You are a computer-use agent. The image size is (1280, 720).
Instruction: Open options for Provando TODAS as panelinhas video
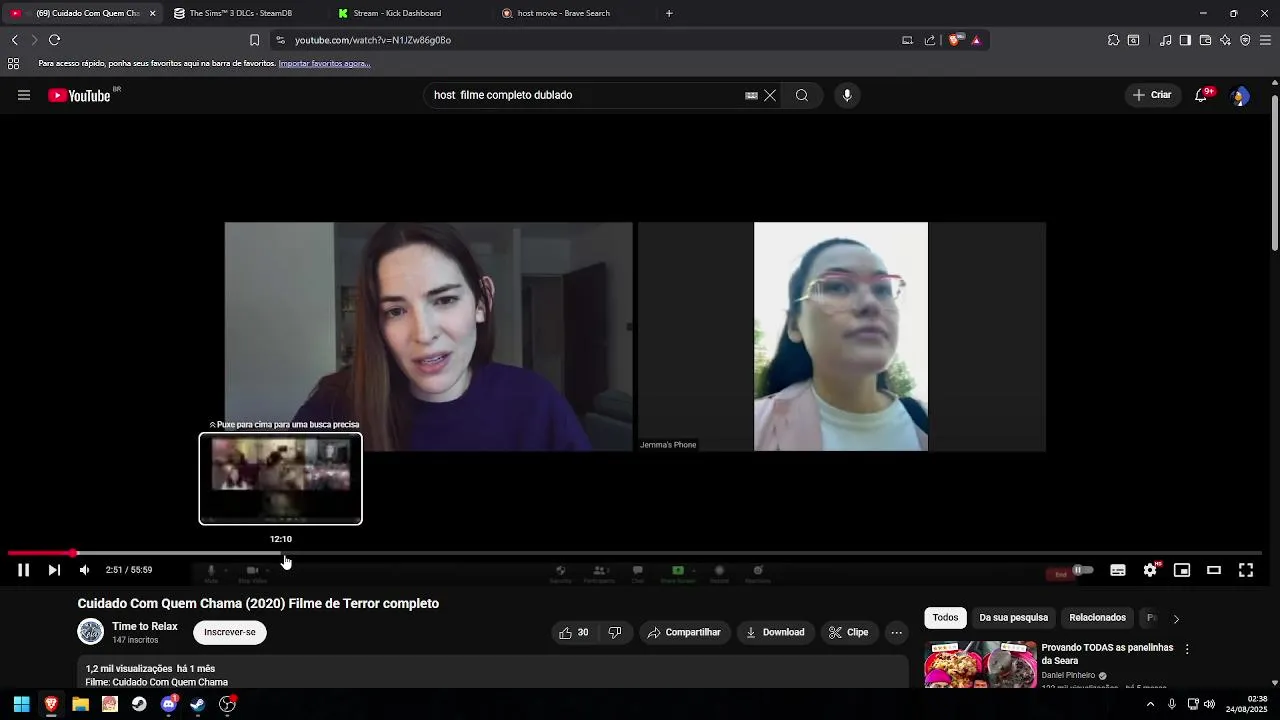pyautogui.click(x=1187, y=649)
